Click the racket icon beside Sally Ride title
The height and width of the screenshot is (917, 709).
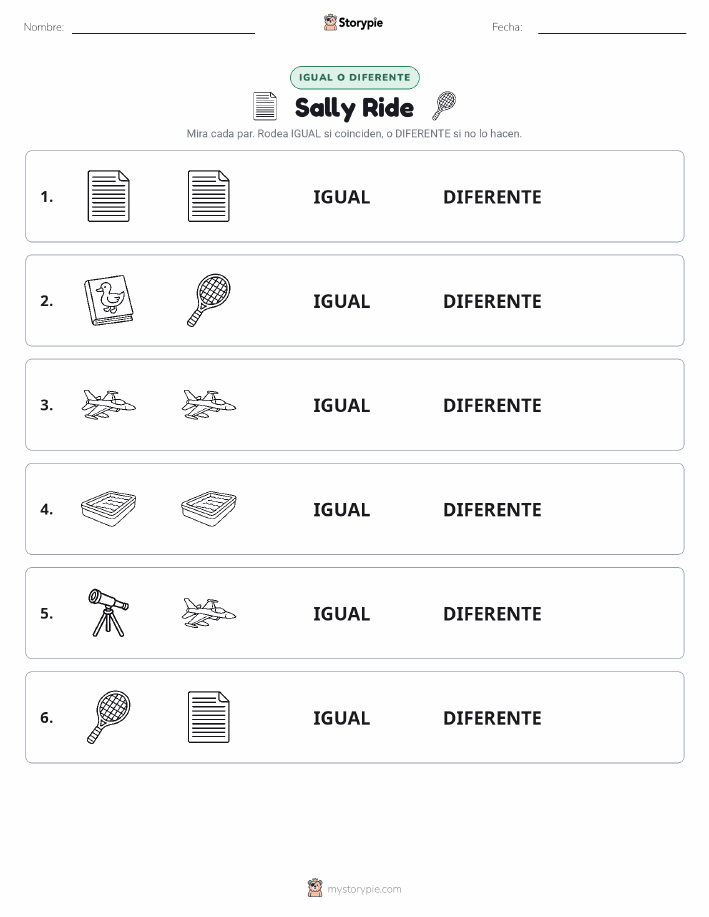pyautogui.click(x=444, y=106)
